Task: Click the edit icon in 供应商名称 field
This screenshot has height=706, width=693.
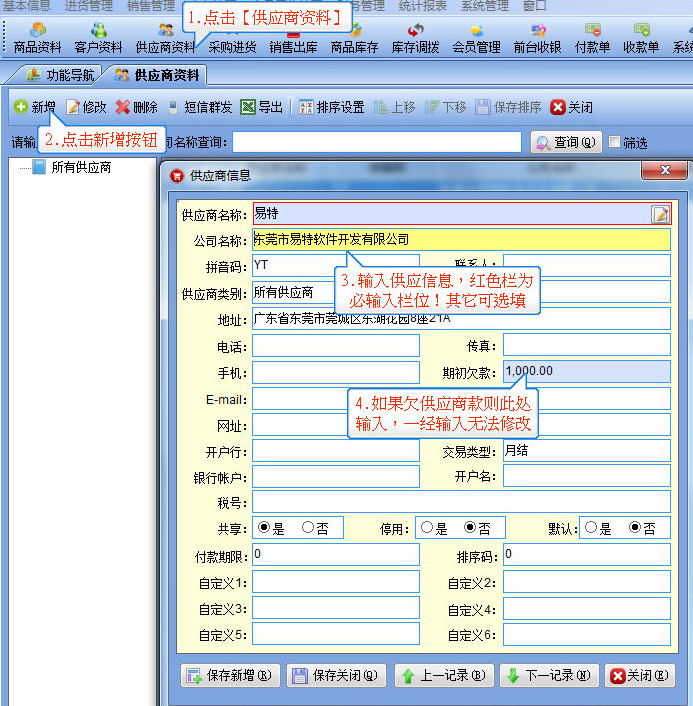Action: 660,214
